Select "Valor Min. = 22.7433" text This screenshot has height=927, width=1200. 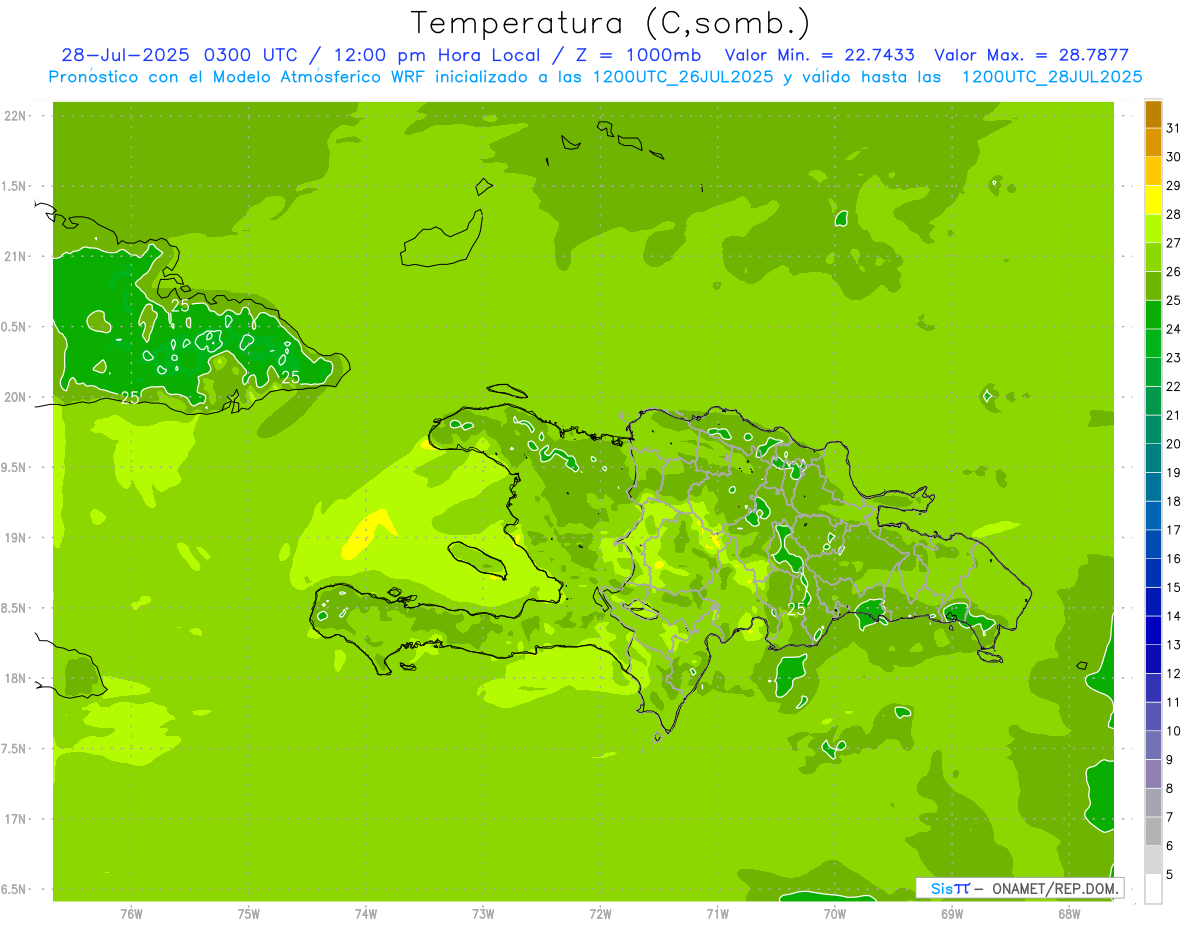click(x=819, y=55)
